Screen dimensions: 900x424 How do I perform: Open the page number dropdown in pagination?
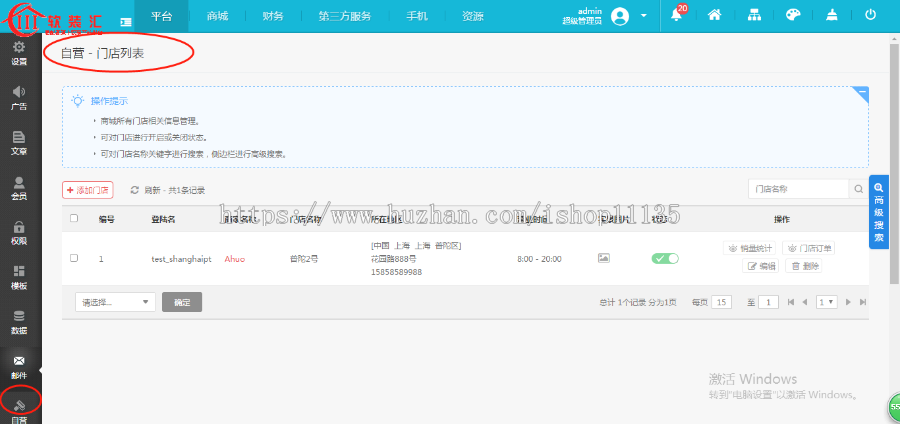click(827, 302)
